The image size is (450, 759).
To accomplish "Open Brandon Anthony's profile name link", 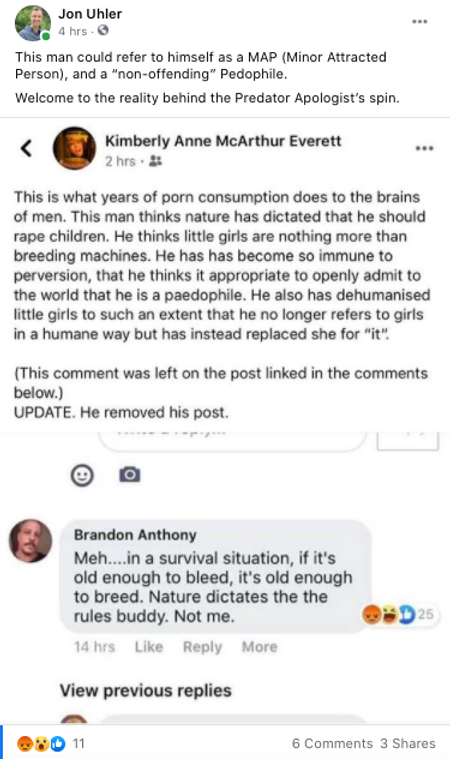I will pyautogui.click(x=135, y=534).
